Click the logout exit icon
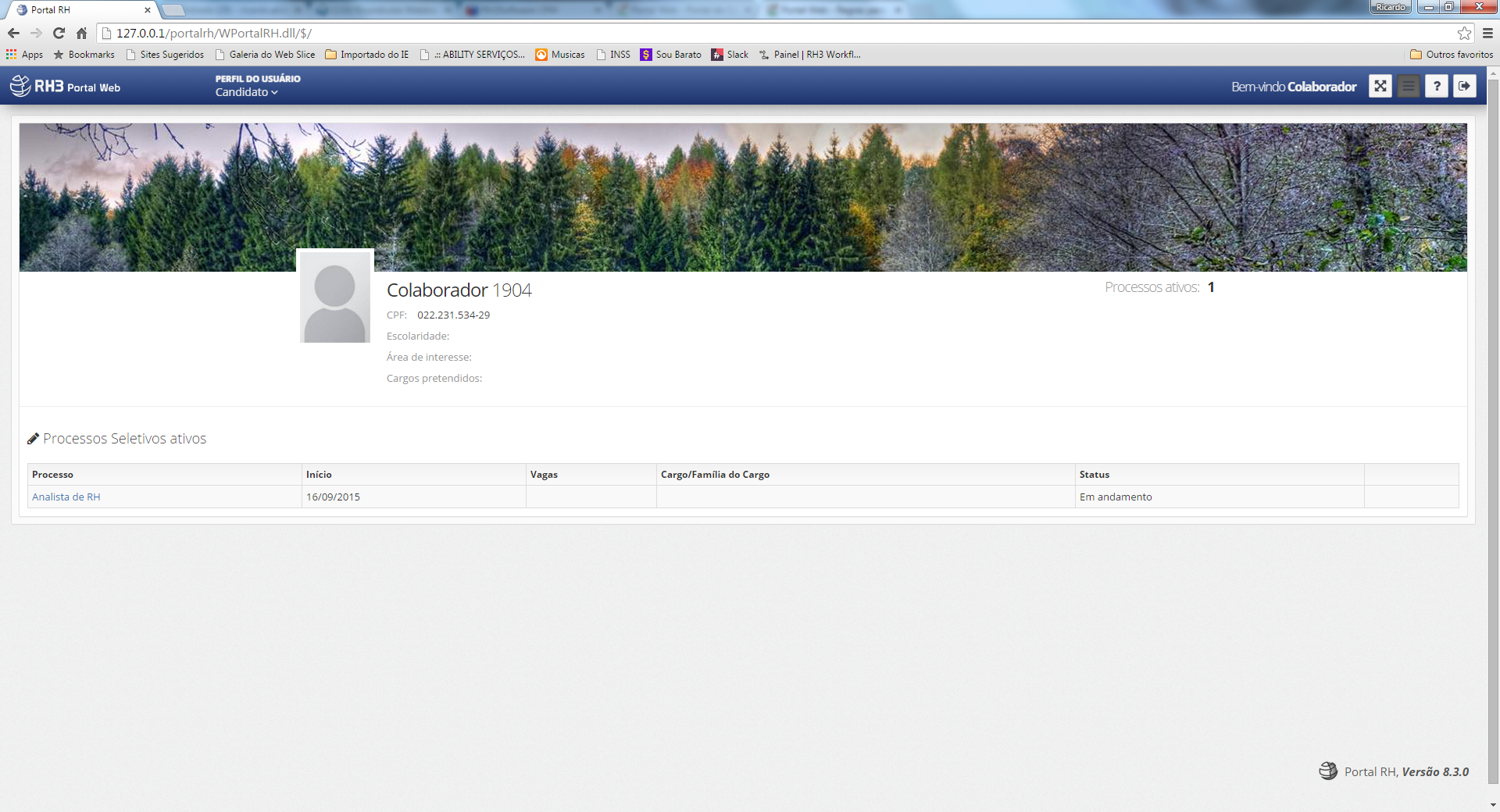Screen dimensions: 1500x812 point(1464,87)
